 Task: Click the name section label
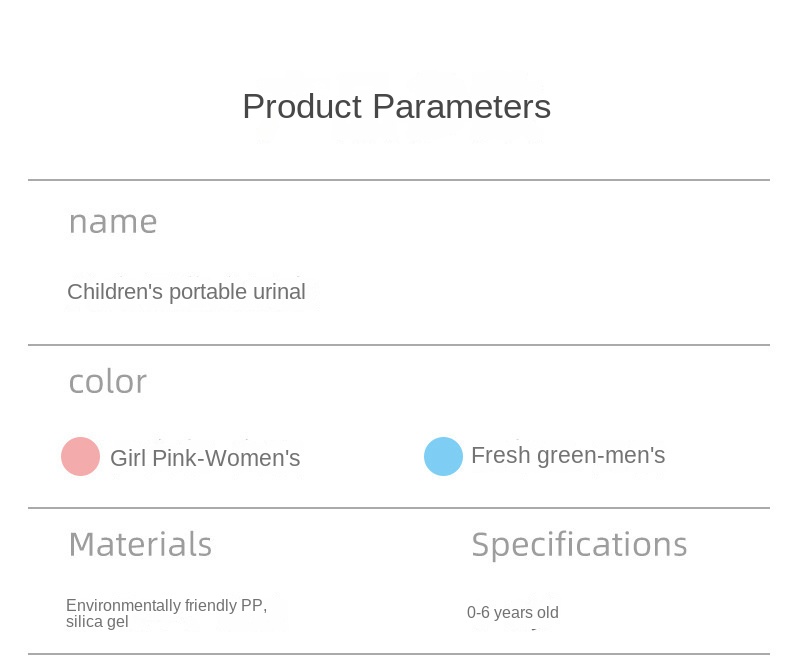[x=112, y=221]
